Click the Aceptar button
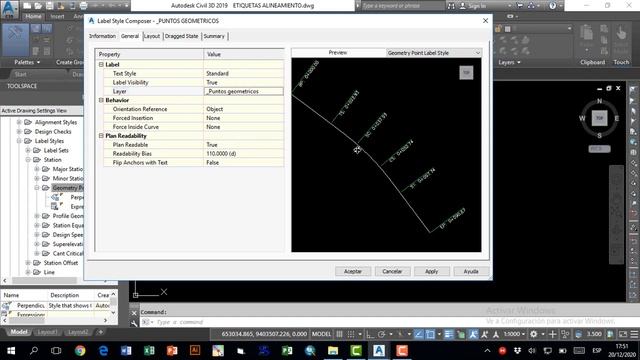Screen dimensions: 640x360 (353, 271)
